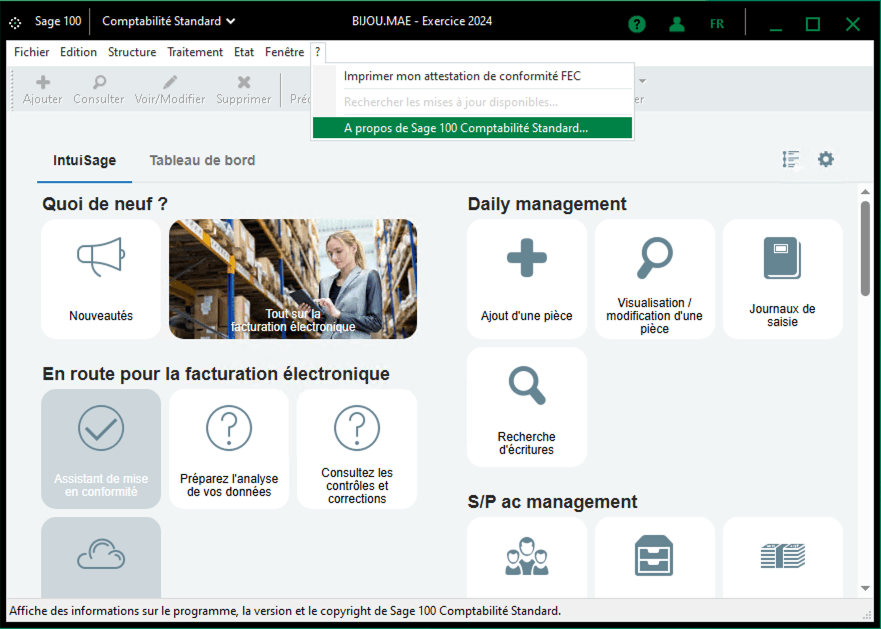Open Consultez les contrôles et corrections tile
The image size is (881, 629).
tap(357, 449)
